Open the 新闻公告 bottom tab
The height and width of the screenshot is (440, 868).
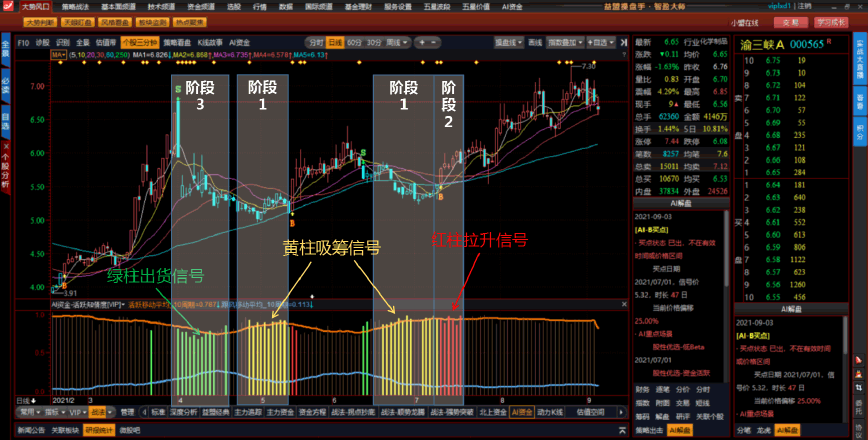point(32,430)
